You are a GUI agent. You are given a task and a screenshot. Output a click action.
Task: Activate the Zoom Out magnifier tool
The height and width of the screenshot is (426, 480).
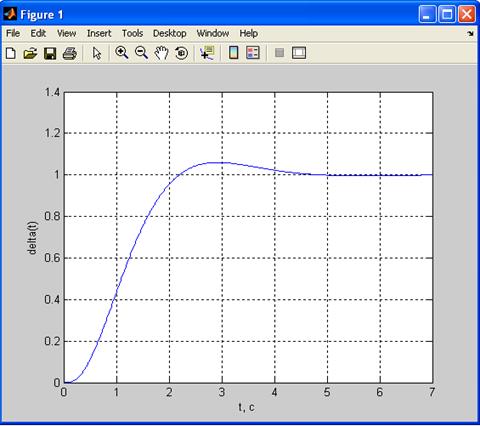click(x=141, y=53)
